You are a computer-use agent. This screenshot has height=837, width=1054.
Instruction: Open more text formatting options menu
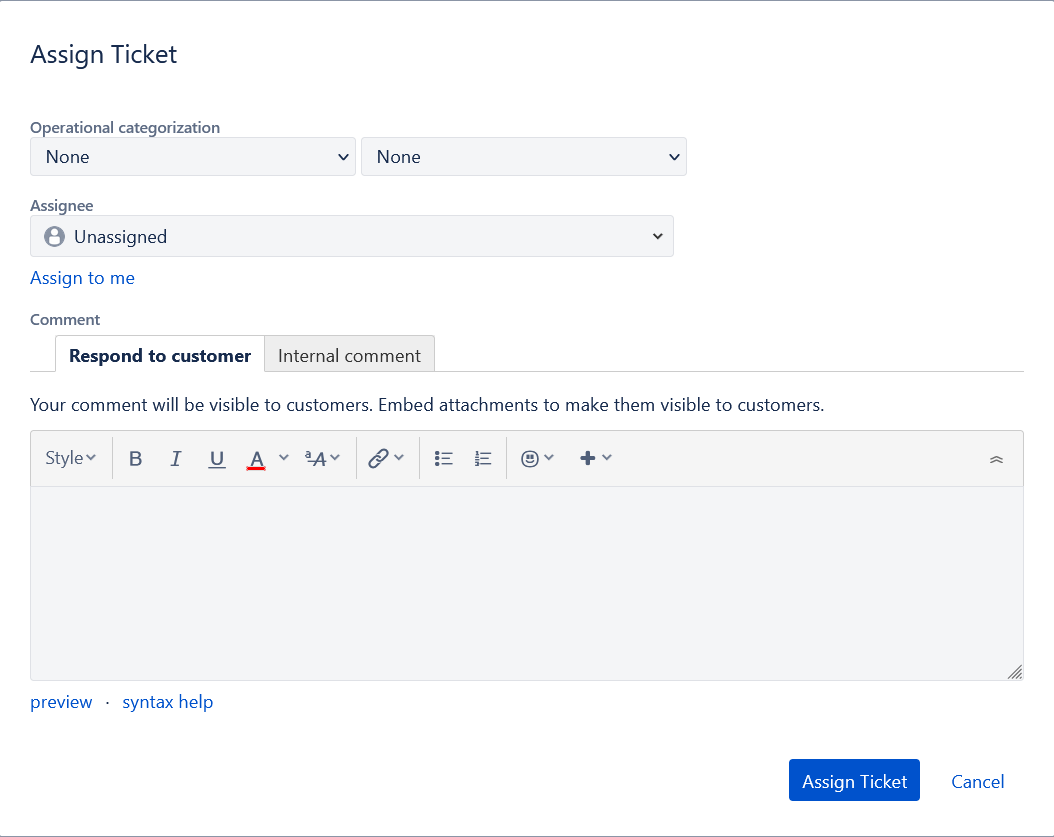coord(322,459)
